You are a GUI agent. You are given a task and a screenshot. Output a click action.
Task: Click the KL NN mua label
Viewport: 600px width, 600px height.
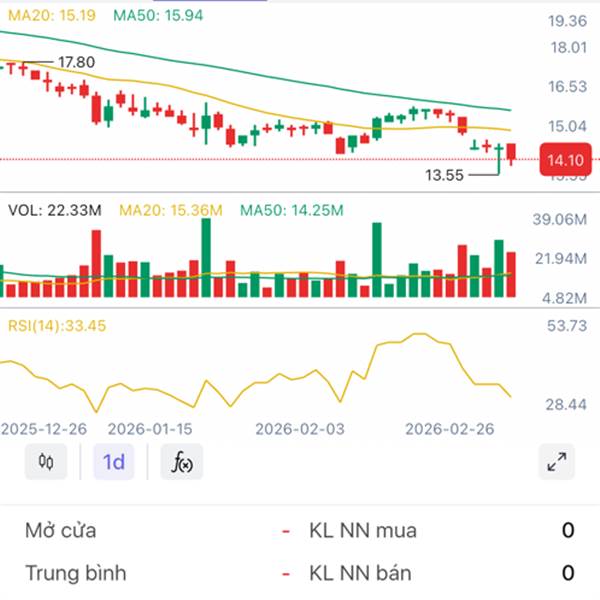coord(363,531)
